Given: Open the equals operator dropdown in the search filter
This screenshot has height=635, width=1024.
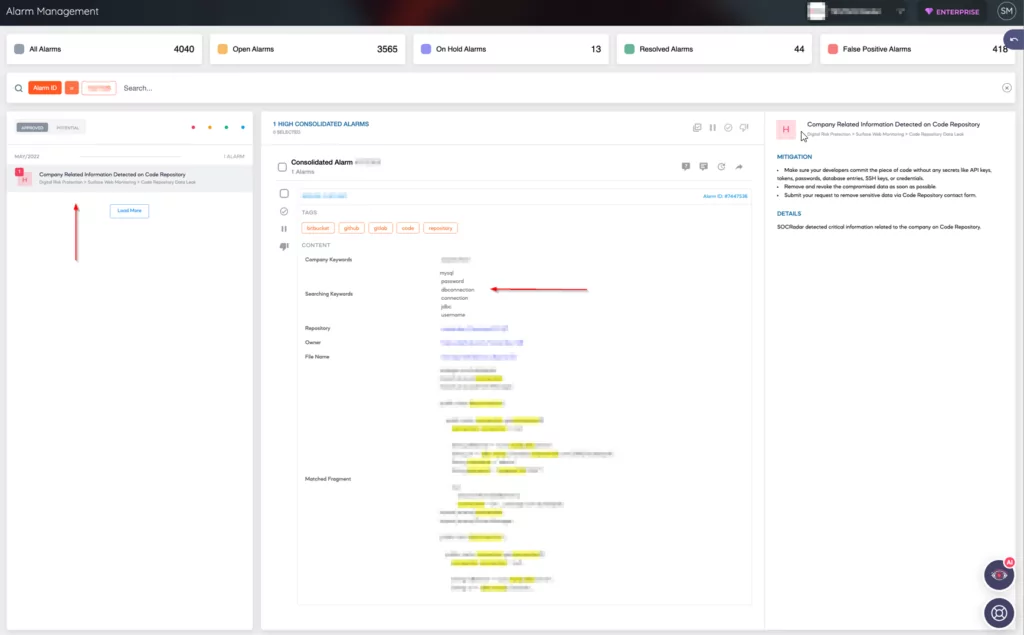Looking at the screenshot, I should point(72,88).
